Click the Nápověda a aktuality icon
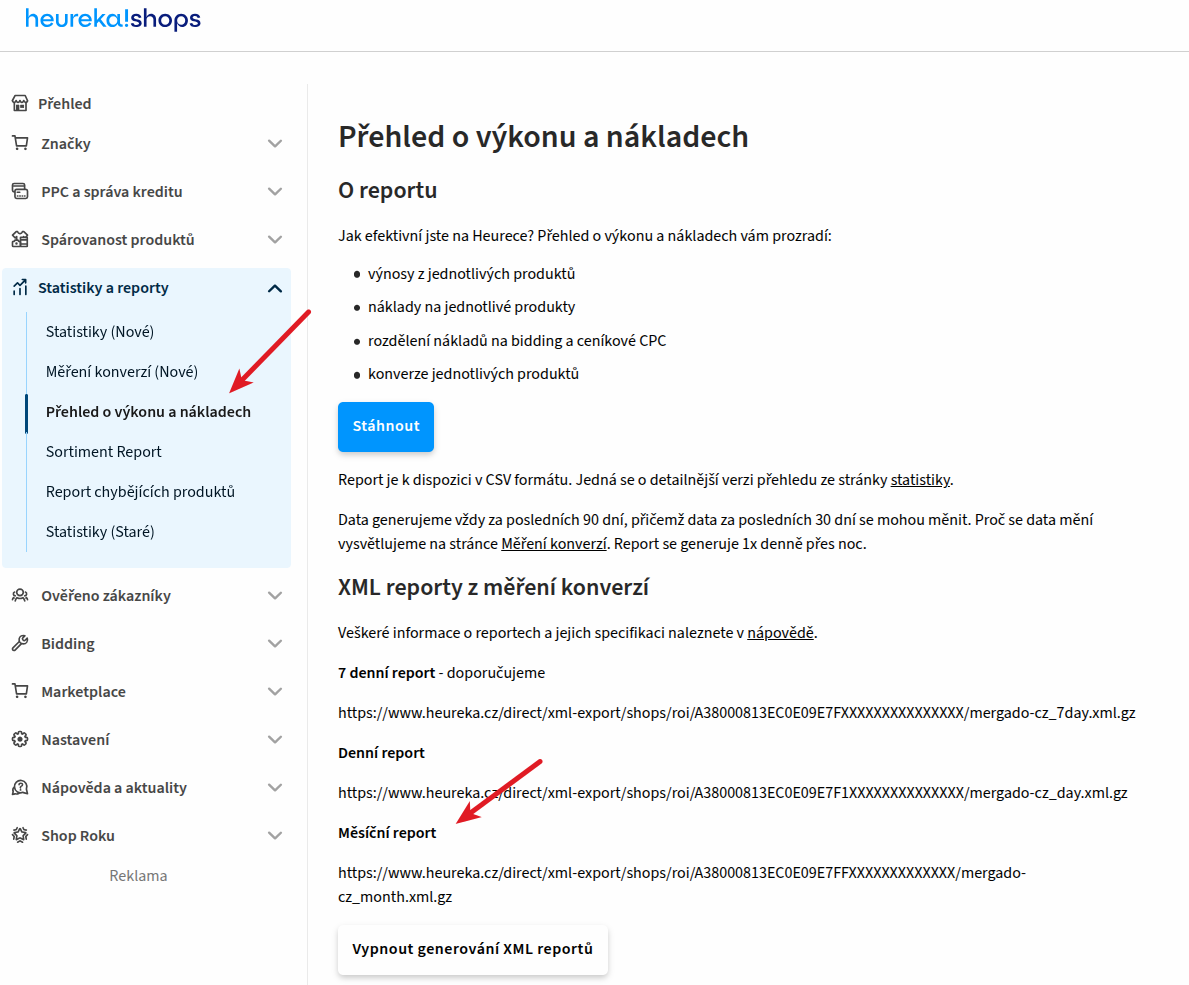The height and width of the screenshot is (985, 1189). pyautogui.click(x=20, y=787)
